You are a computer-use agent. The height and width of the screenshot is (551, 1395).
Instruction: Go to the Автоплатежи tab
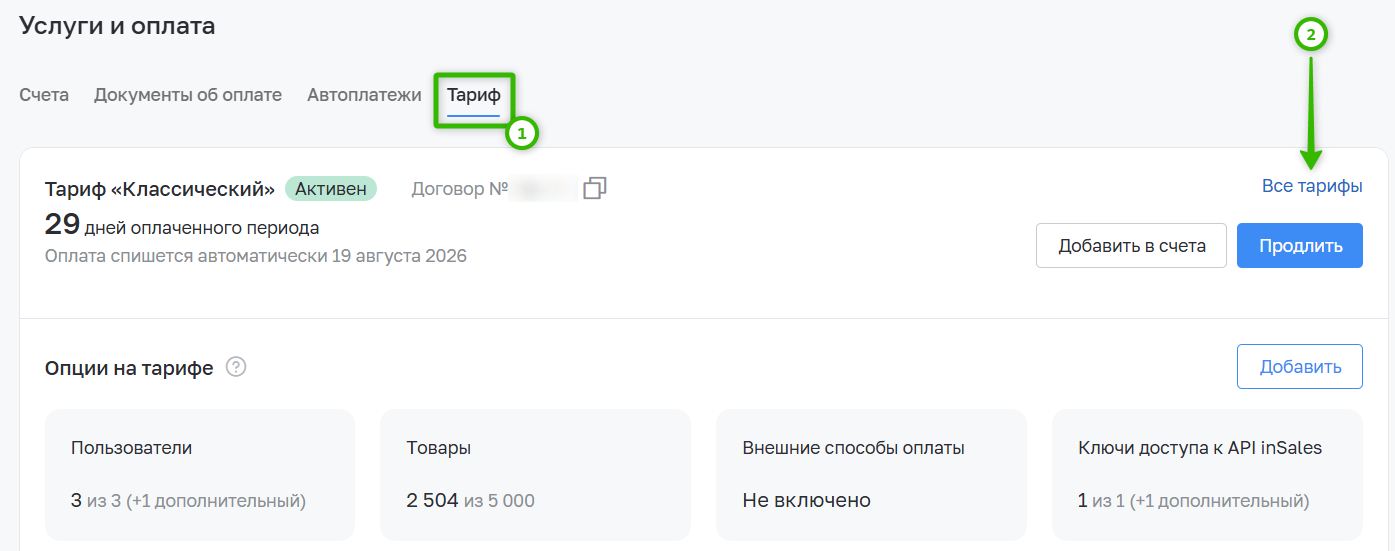[364, 95]
